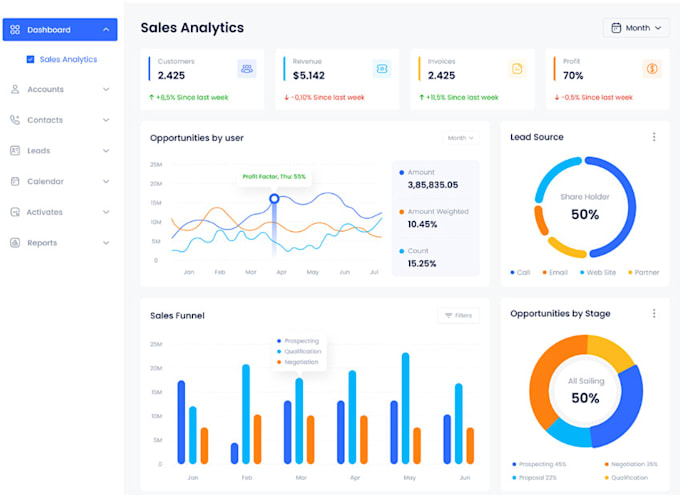
Task: Toggle Amount series in line chart legend
Action: pyautogui.click(x=417, y=172)
